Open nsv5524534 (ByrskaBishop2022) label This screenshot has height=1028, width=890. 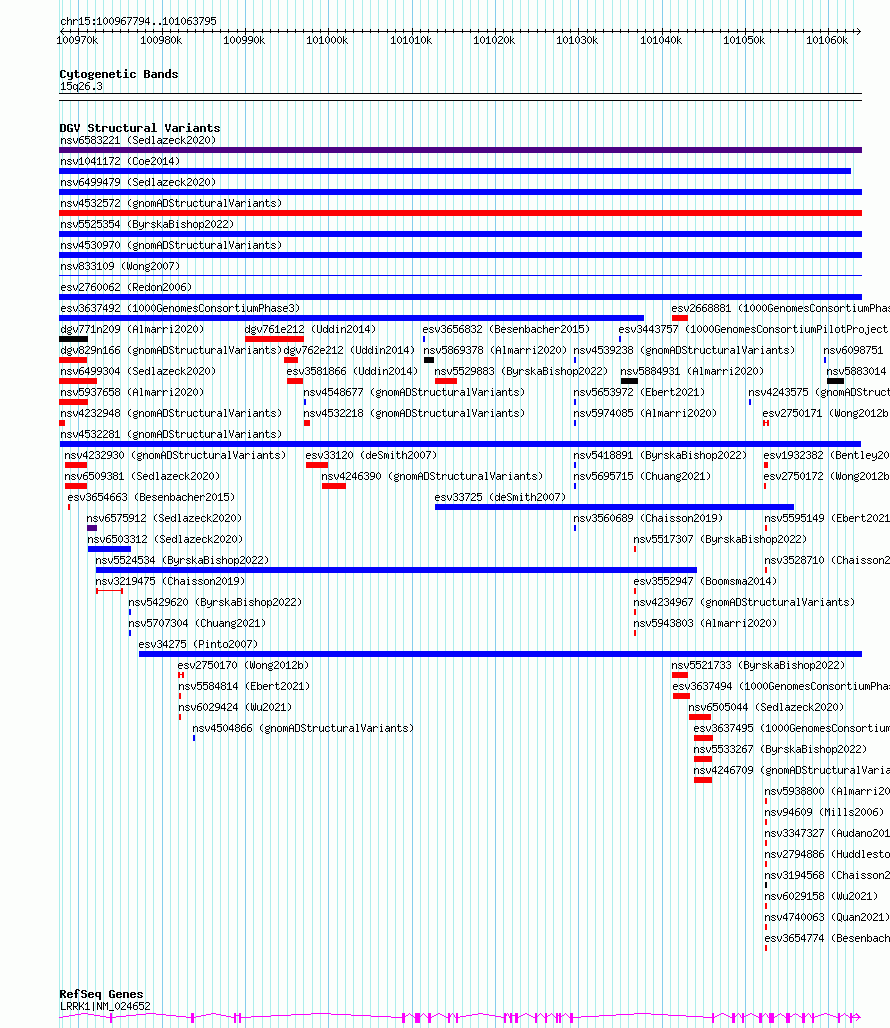click(182, 560)
